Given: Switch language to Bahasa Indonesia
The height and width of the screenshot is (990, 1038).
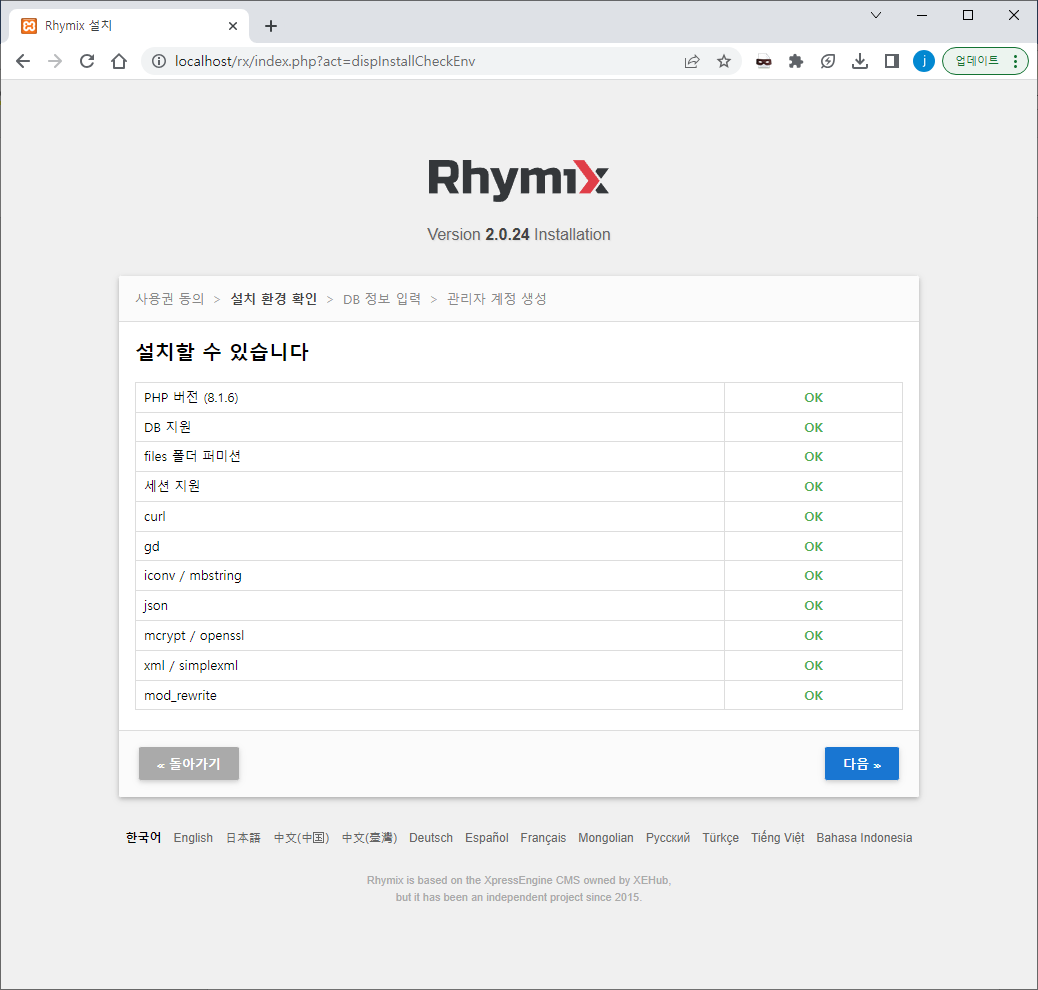Looking at the screenshot, I should coord(864,838).
